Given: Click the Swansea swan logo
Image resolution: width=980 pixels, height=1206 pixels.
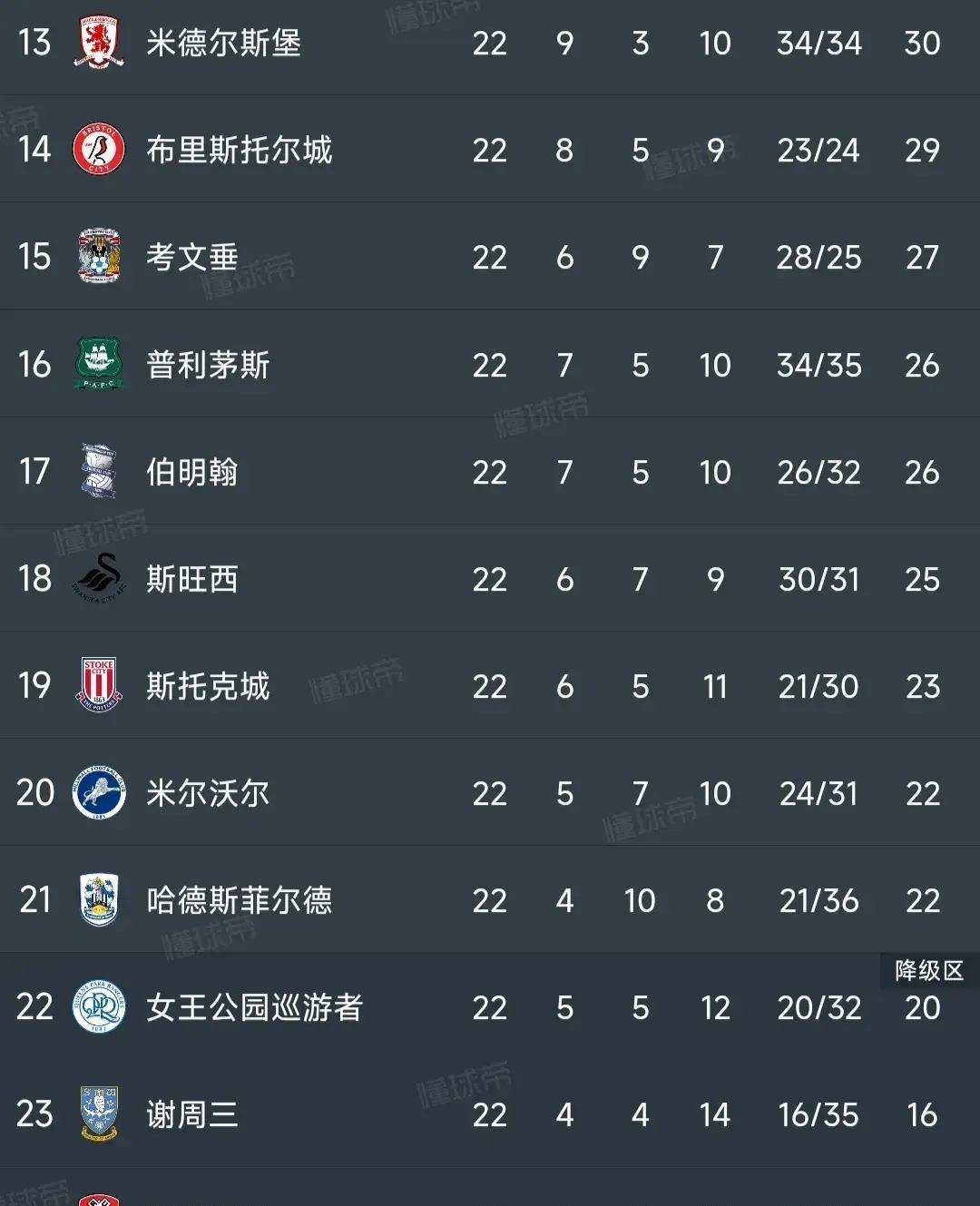Looking at the screenshot, I should 100,580.
